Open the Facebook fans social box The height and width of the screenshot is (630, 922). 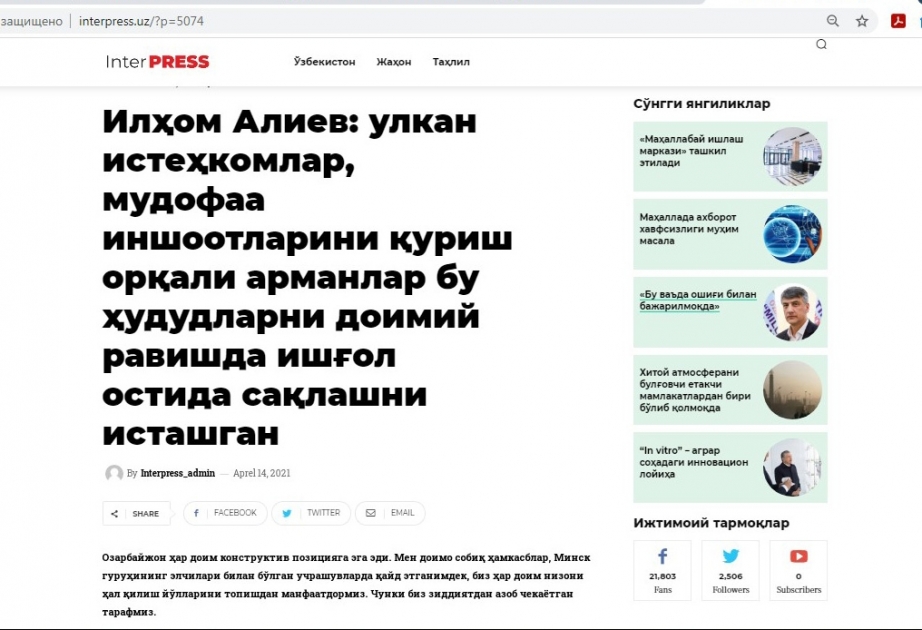663,571
